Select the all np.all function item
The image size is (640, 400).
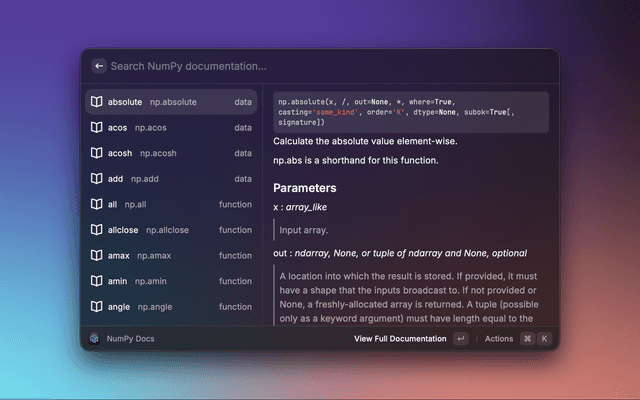pos(170,204)
